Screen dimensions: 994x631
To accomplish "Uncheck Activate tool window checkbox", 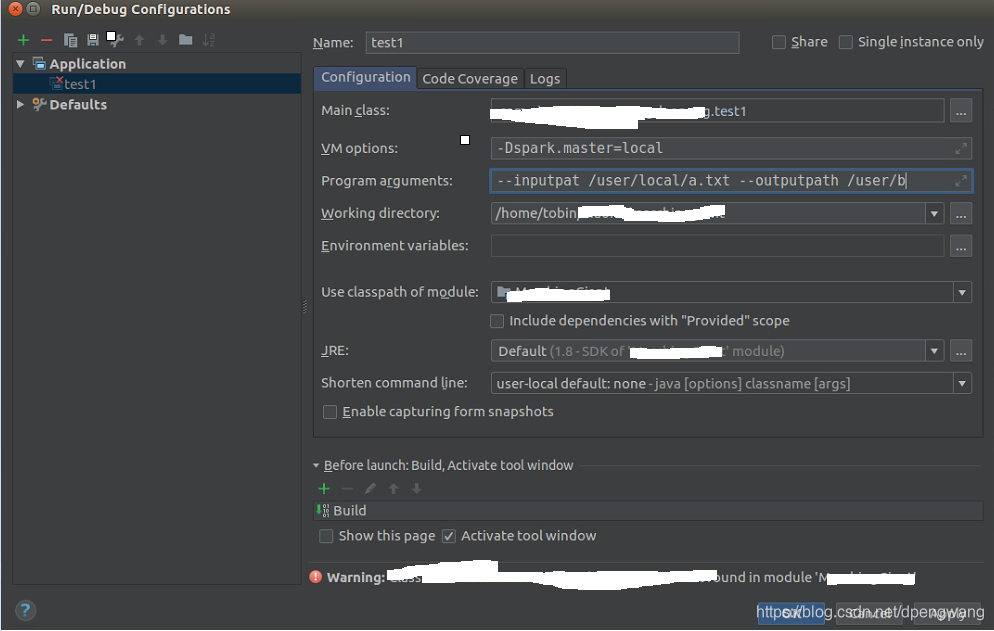I will point(449,537).
